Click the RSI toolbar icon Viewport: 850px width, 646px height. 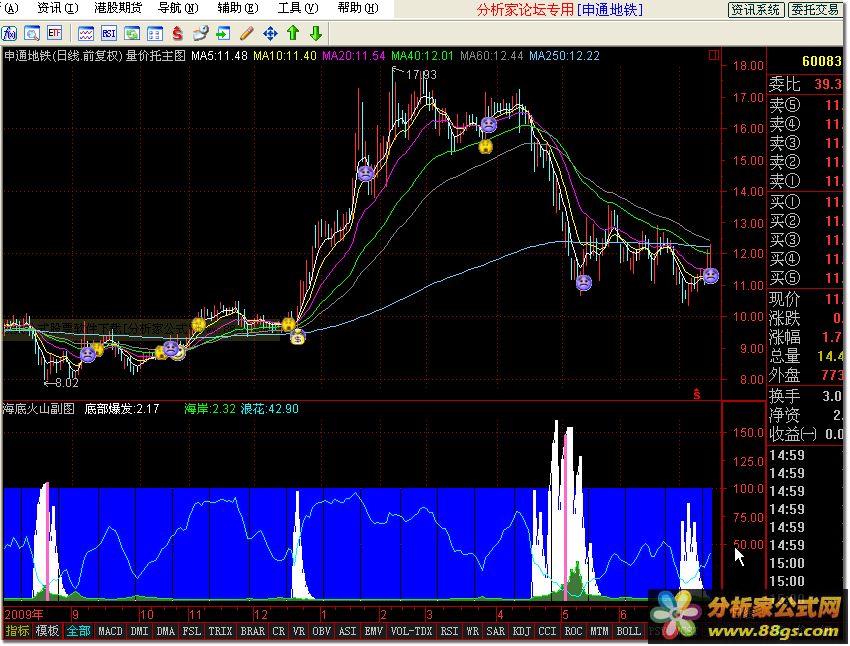tap(109, 34)
